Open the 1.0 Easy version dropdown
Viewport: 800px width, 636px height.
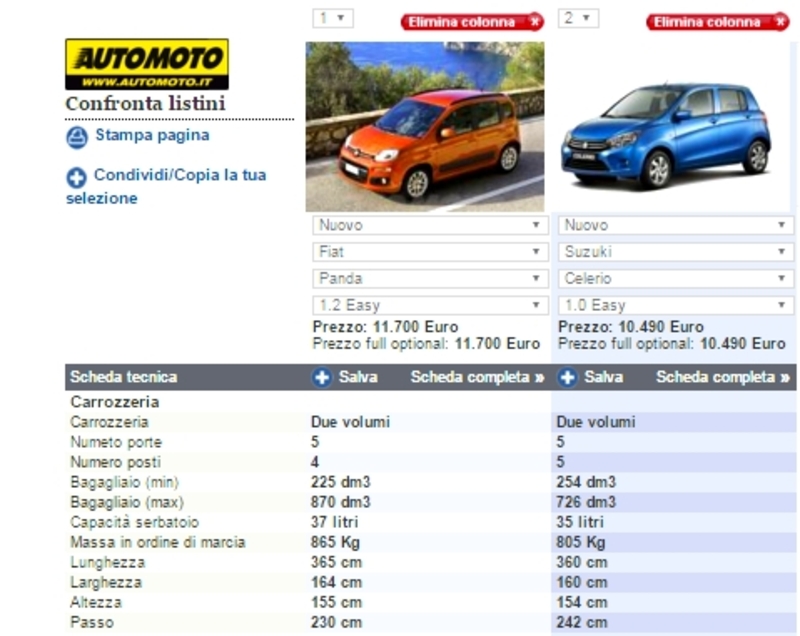coord(676,305)
